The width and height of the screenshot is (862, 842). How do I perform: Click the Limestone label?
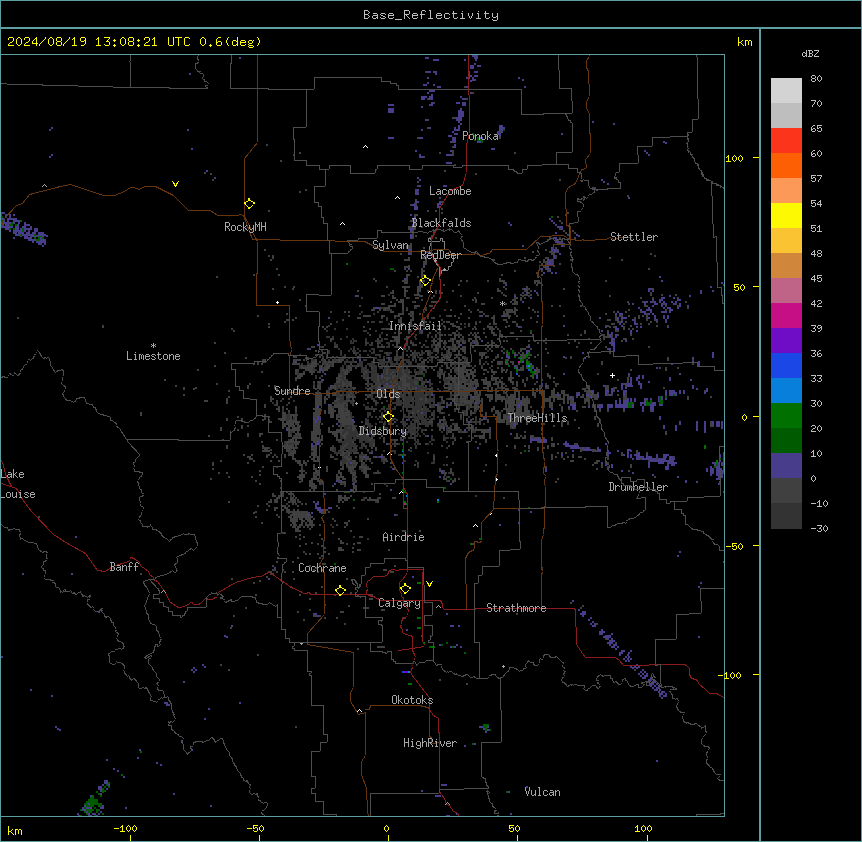click(153, 356)
